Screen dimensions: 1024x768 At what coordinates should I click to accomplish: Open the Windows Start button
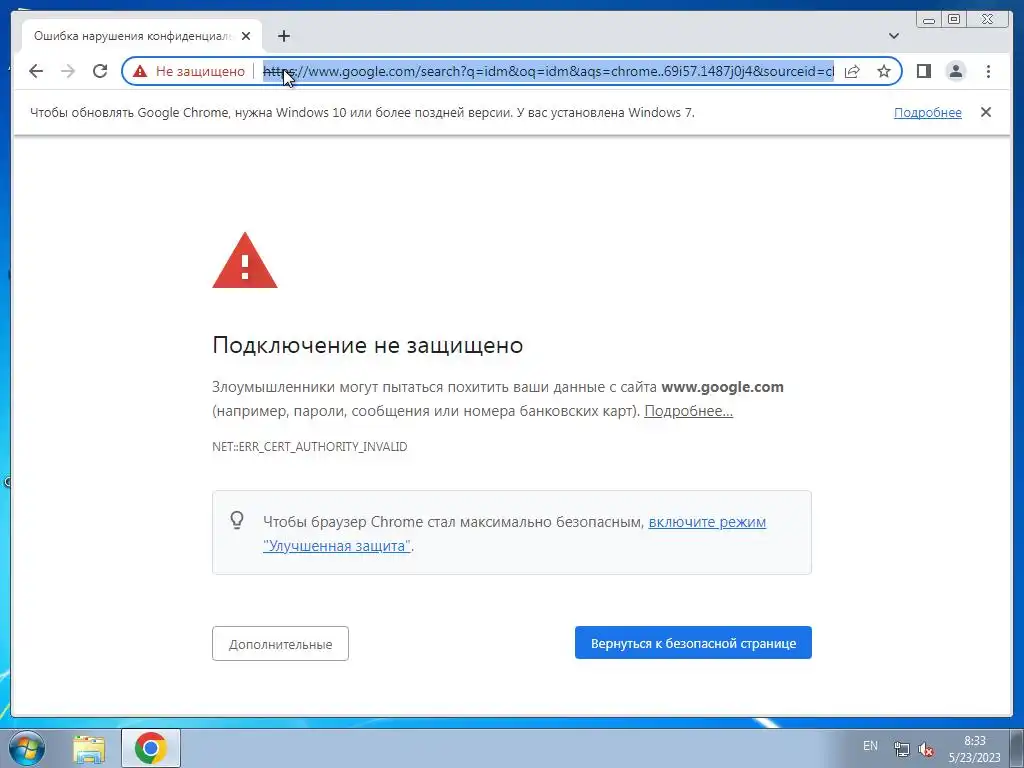pos(26,747)
